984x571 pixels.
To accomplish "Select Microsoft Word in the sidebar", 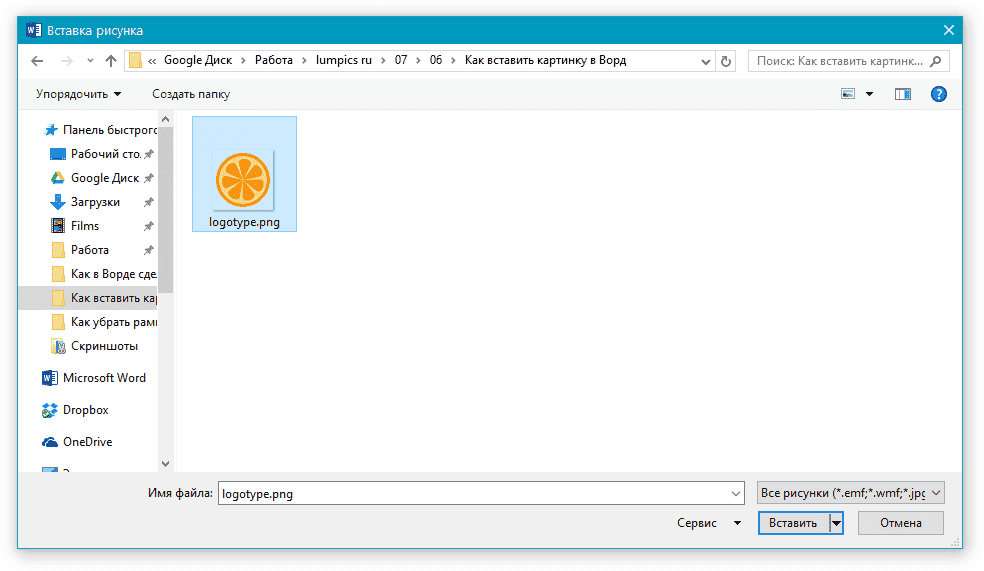I will pyautogui.click(x=94, y=378).
